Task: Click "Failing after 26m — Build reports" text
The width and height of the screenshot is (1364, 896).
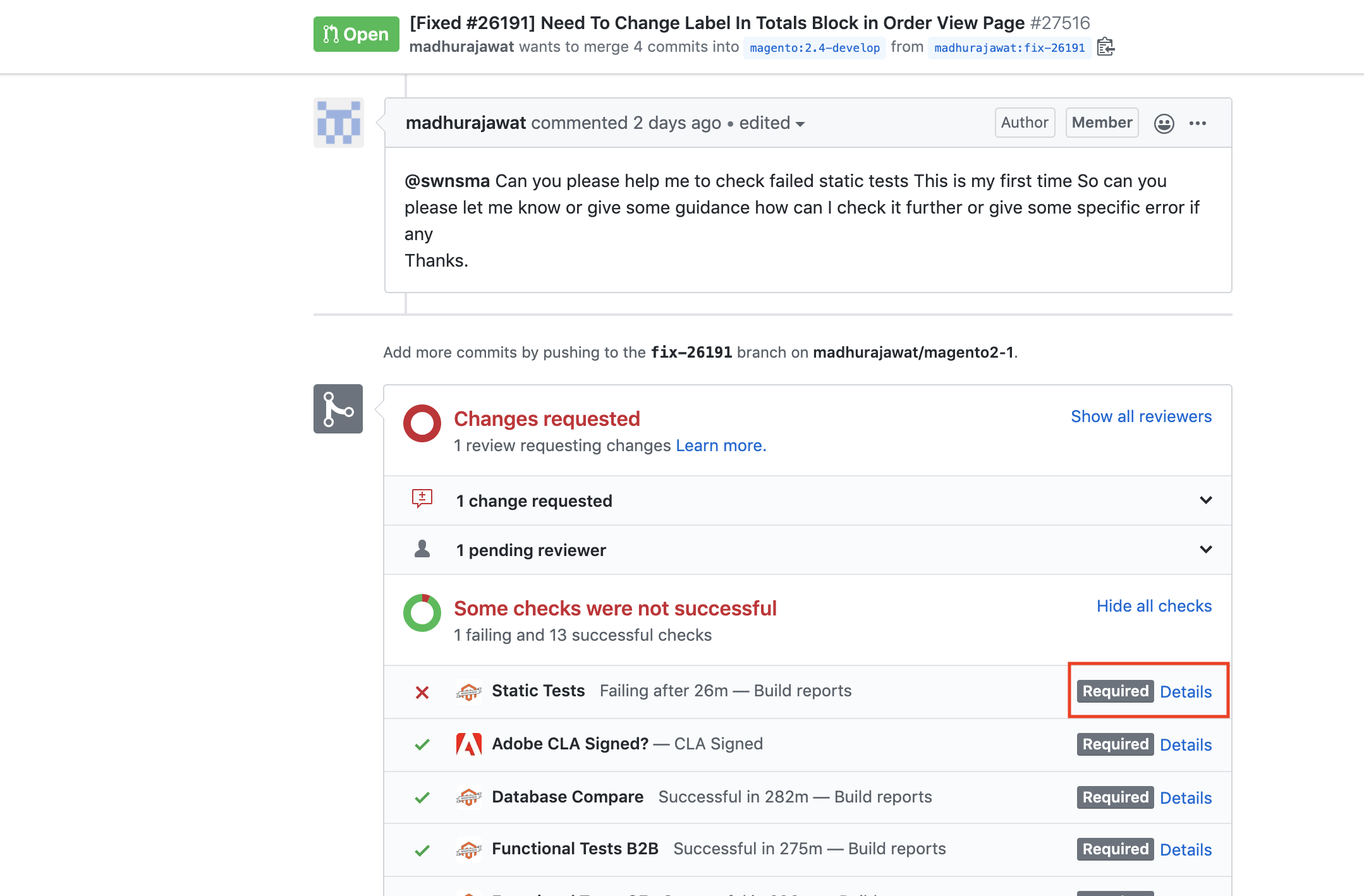Action: [x=726, y=691]
